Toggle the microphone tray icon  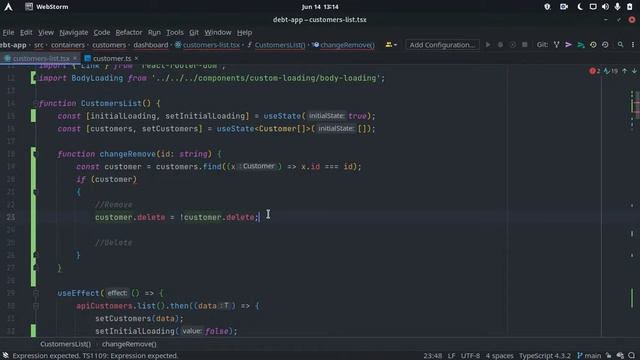[x=618, y=7]
